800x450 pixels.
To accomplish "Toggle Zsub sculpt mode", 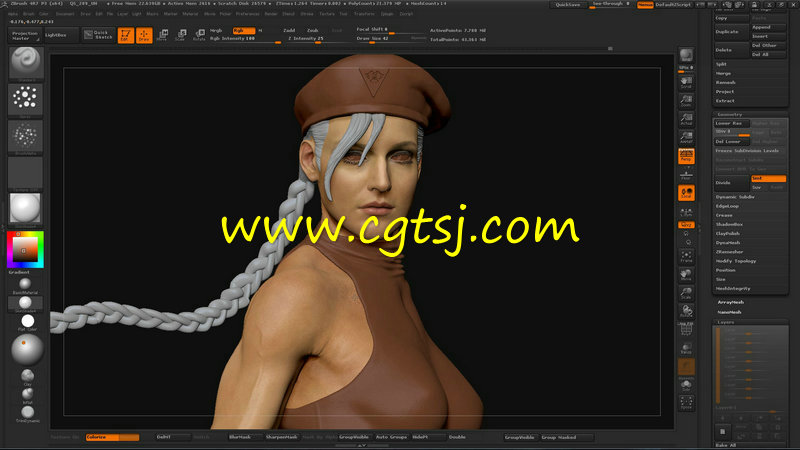I will click(313, 31).
